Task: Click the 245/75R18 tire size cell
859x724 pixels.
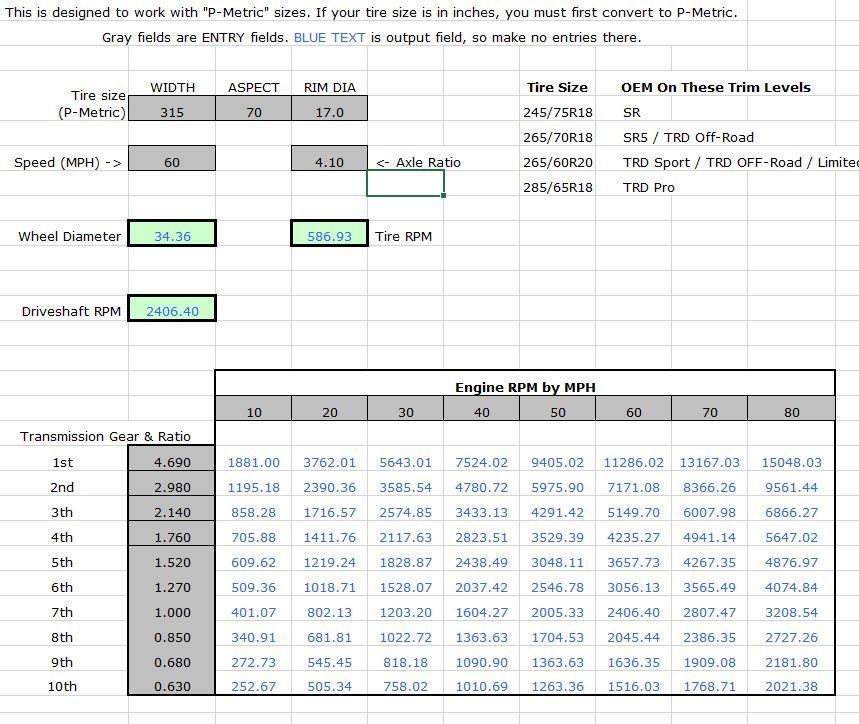Action: 557,112
